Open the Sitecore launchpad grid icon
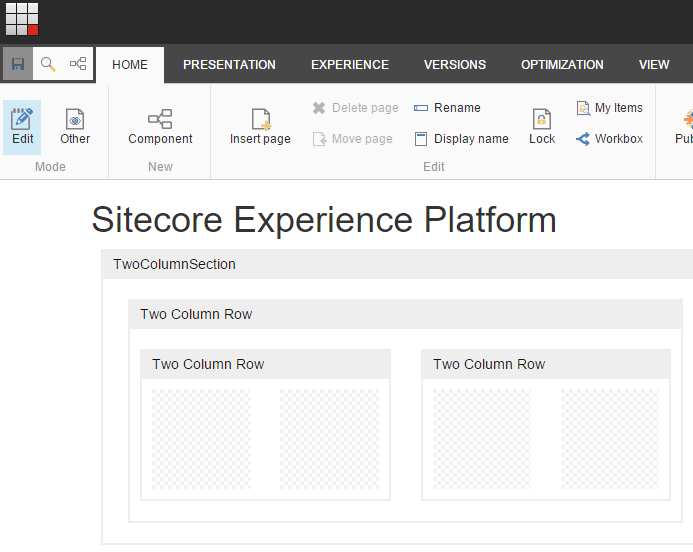This screenshot has height=552, width=693. pos(22,19)
